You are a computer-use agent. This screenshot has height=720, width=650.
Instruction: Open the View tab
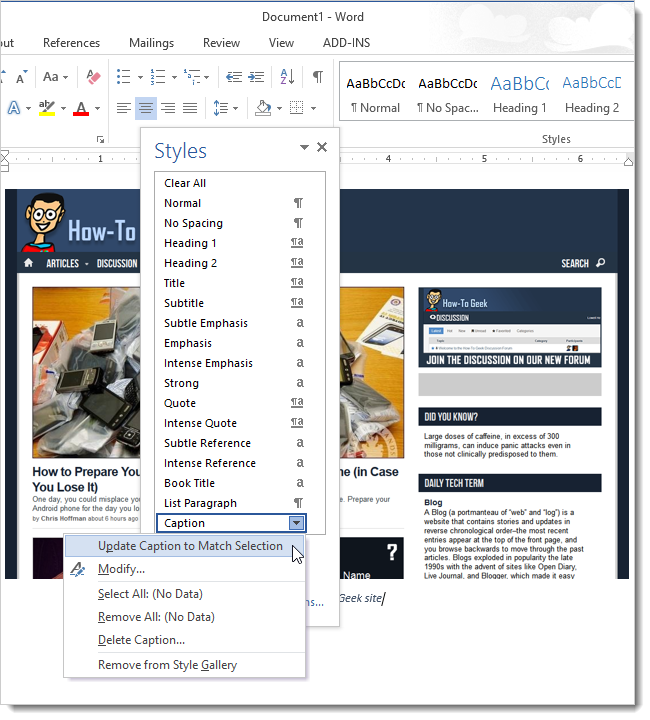click(x=281, y=43)
